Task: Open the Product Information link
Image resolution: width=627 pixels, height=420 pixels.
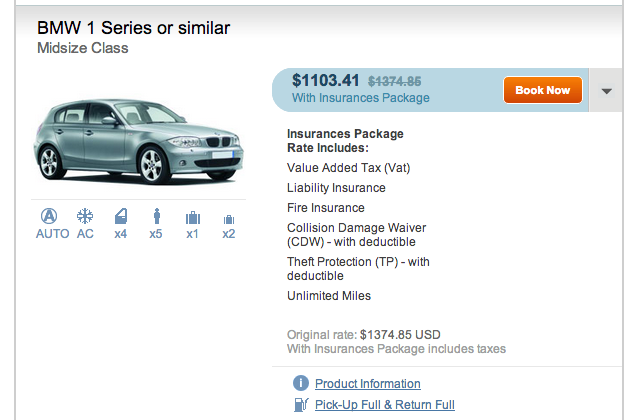Action: 367,384
